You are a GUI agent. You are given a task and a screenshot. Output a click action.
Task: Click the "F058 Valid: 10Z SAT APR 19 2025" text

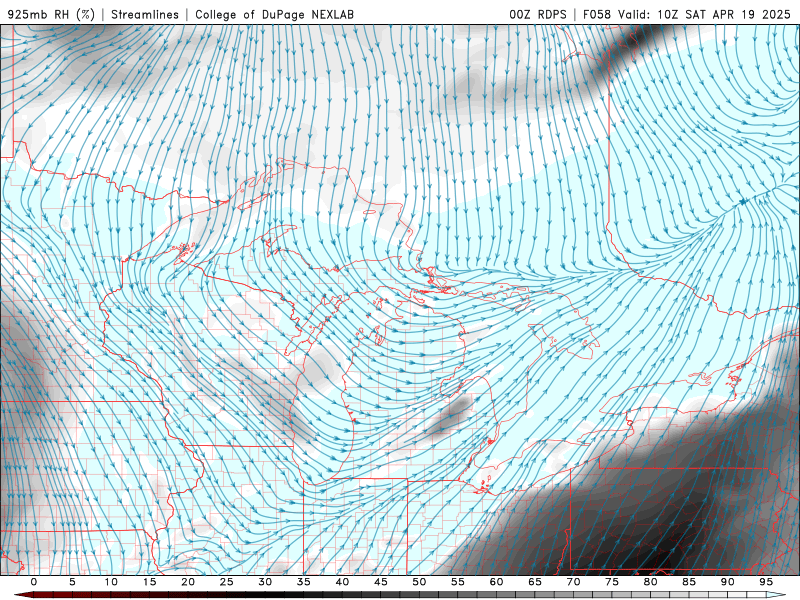(x=686, y=14)
